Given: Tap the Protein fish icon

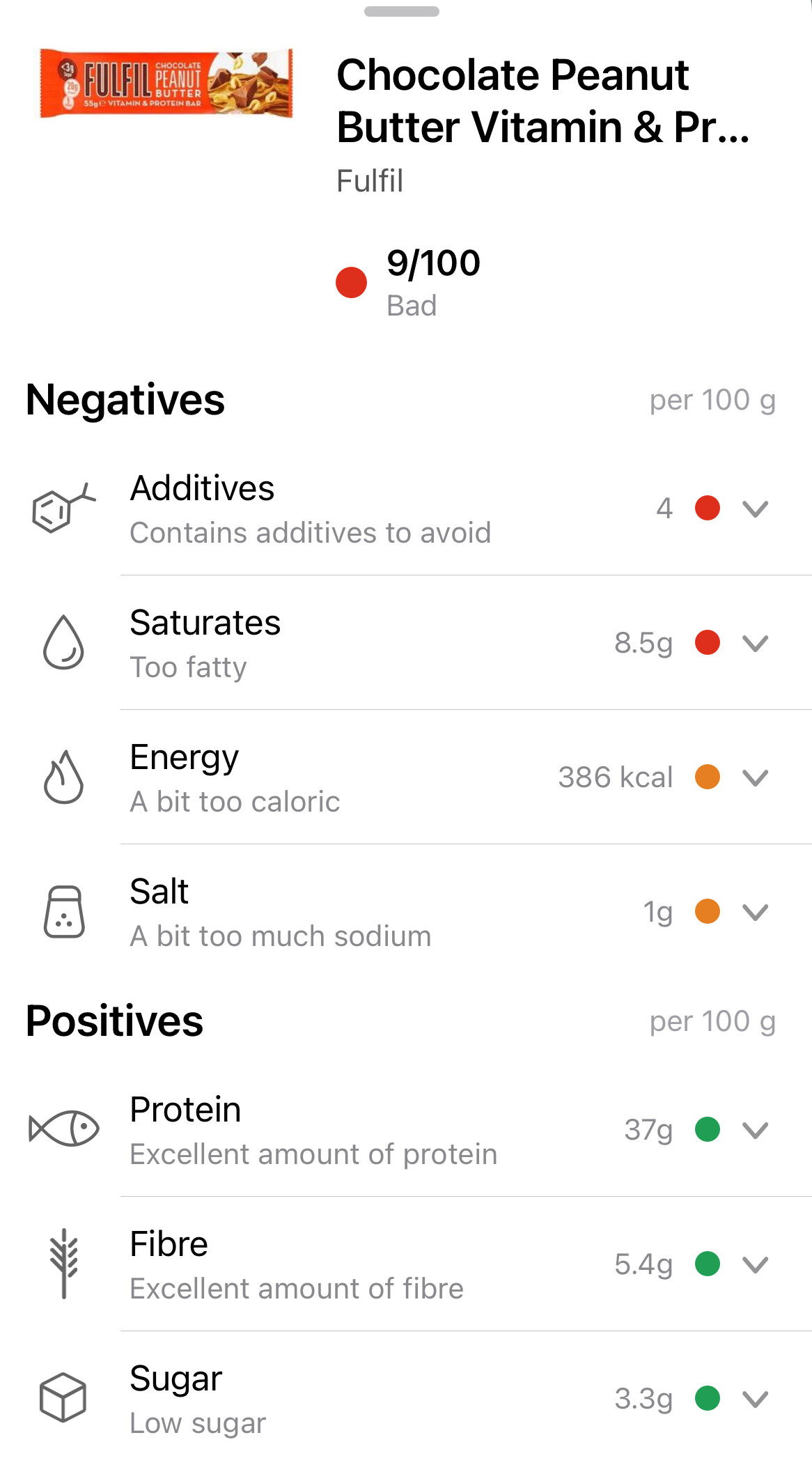Looking at the screenshot, I should [63, 1129].
